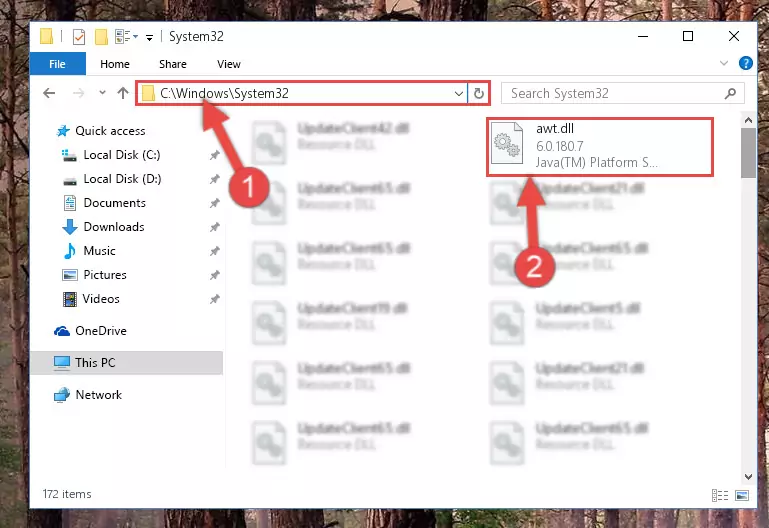Go up one folder level
The image size is (769, 528).
point(123,93)
